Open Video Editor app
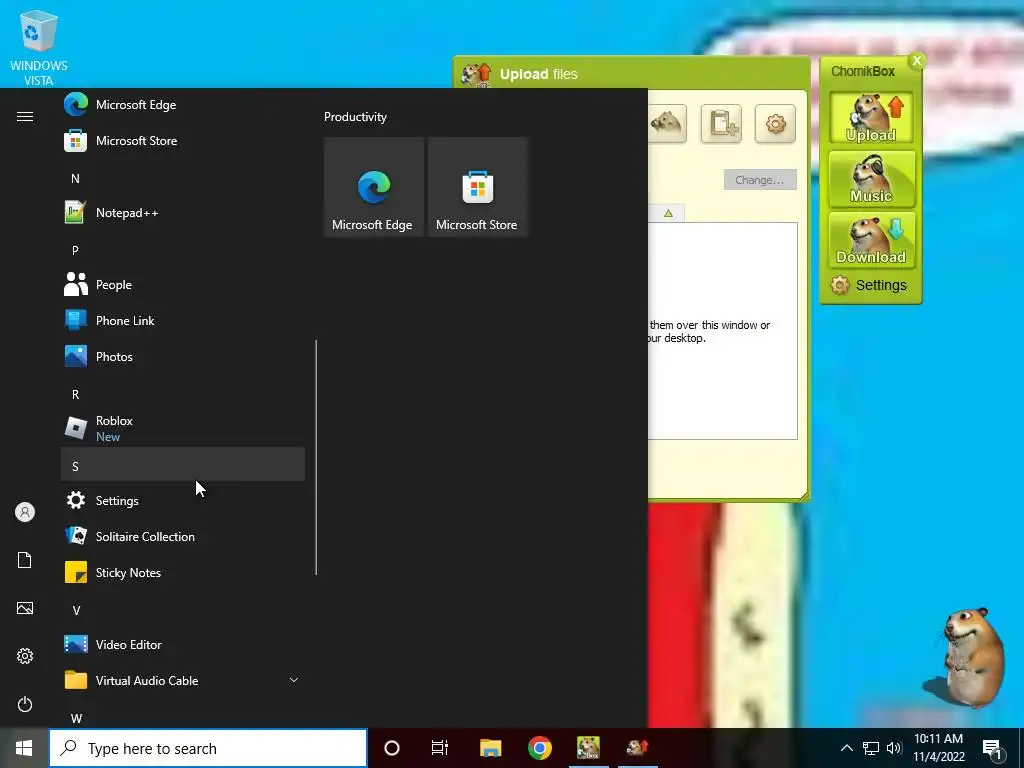 pyautogui.click(x=183, y=645)
